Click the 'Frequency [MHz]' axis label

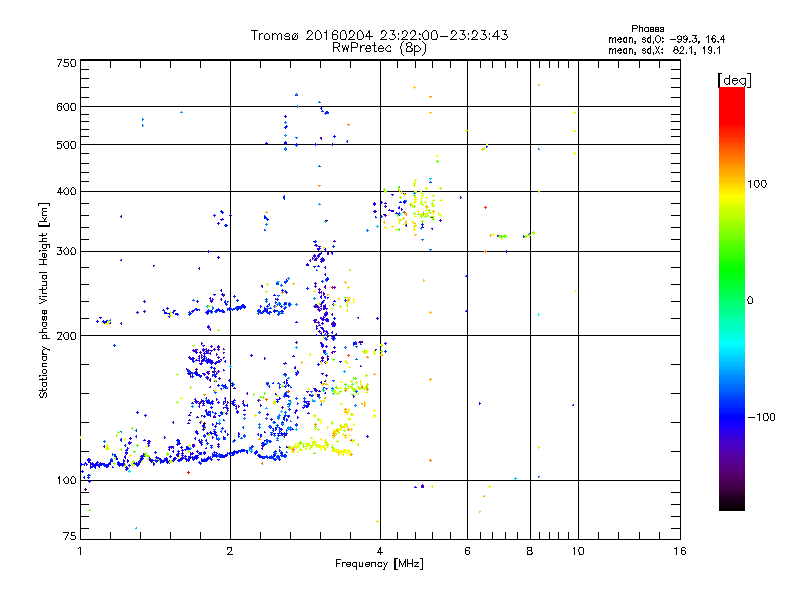379,564
